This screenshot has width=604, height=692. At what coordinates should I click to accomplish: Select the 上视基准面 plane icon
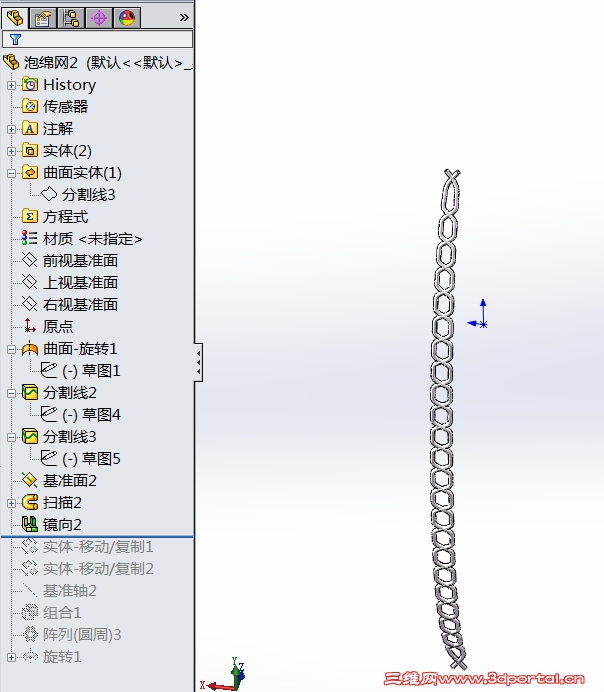(x=30, y=282)
